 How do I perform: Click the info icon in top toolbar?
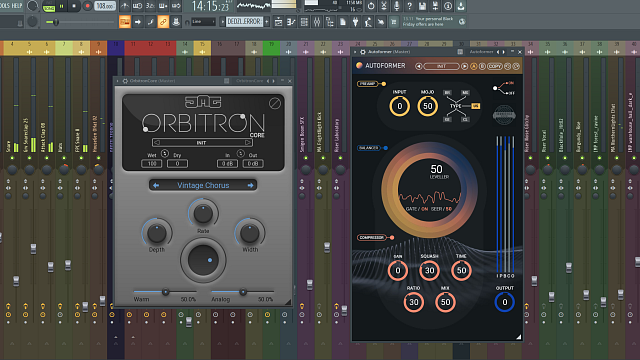(x=448, y=6)
